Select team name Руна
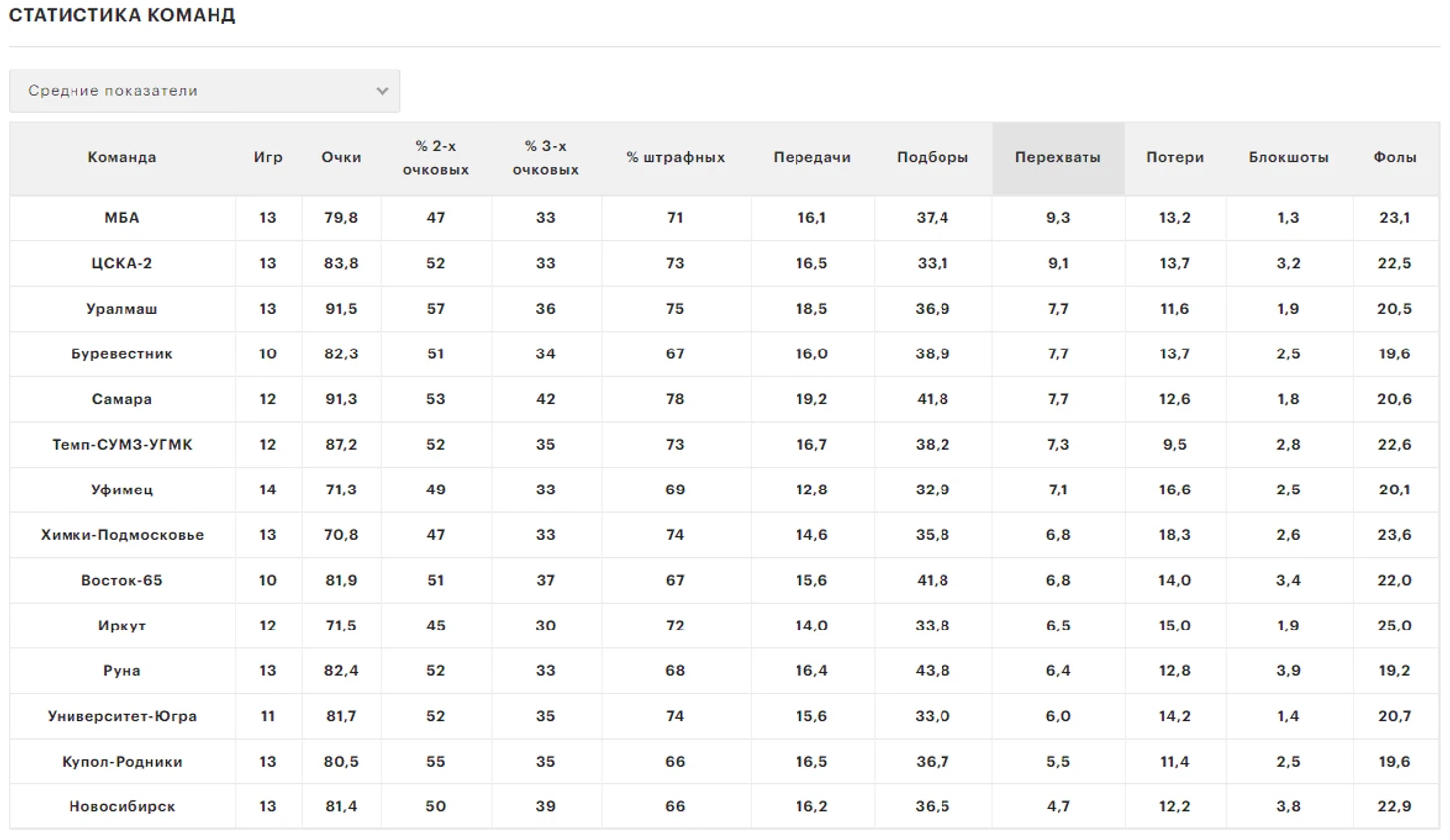Viewport: 1450px width, 840px height. [x=122, y=671]
